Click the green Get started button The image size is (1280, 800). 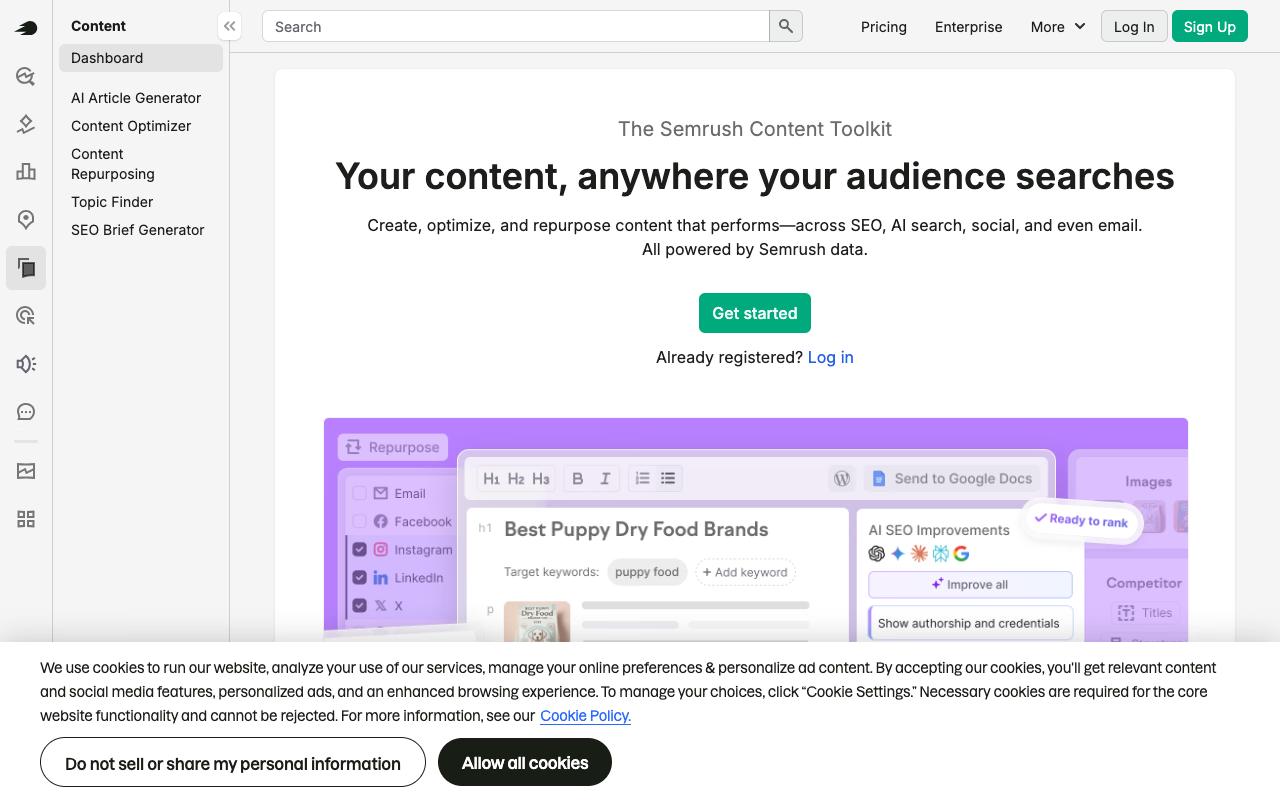755,313
